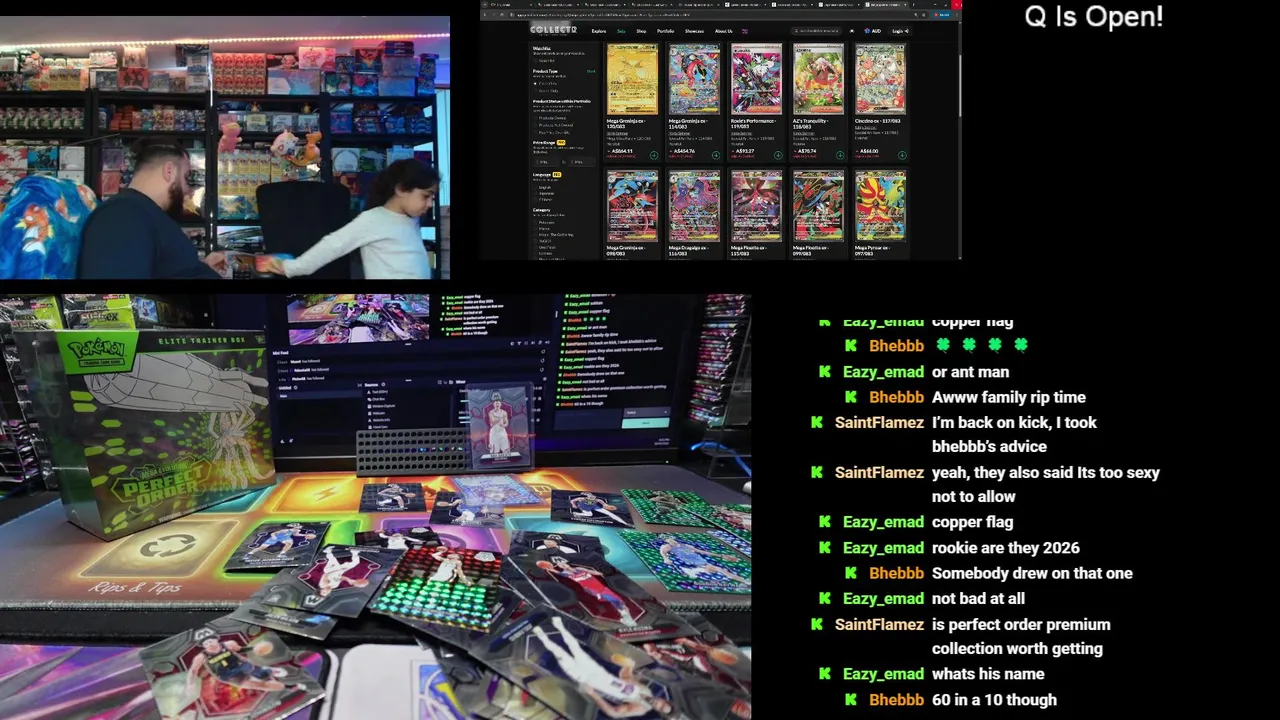
Task: Click the A$70.74 price
Action: 807,151
